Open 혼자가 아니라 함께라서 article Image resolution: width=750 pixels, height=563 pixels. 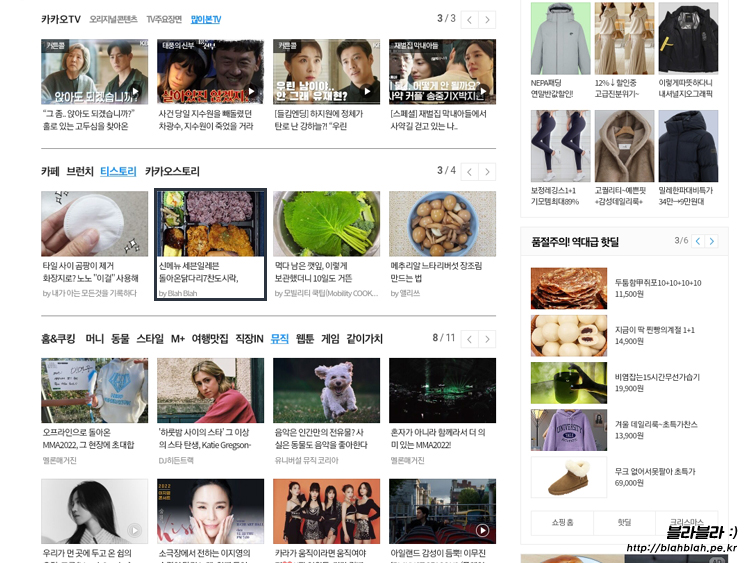point(438,439)
